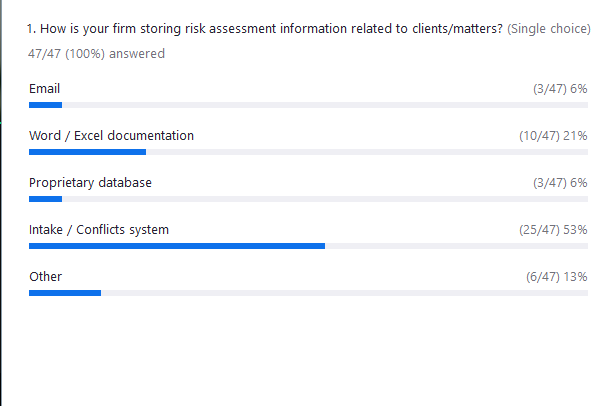The image size is (605, 406).
Task: Click the (6/47) 13% result text
Action: tap(557, 277)
